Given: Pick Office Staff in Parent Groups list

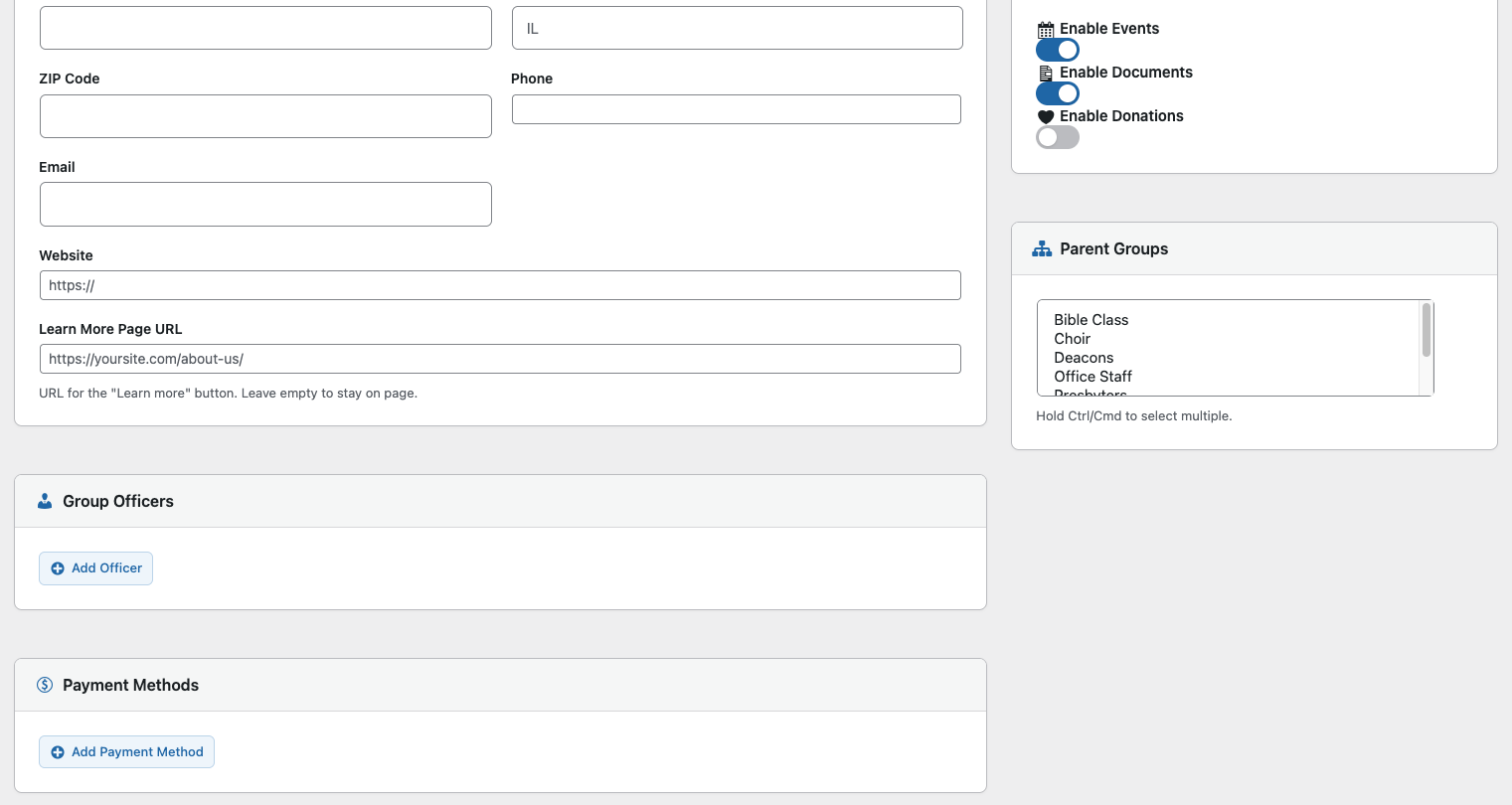Looking at the screenshot, I should (x=1092, y=377).
